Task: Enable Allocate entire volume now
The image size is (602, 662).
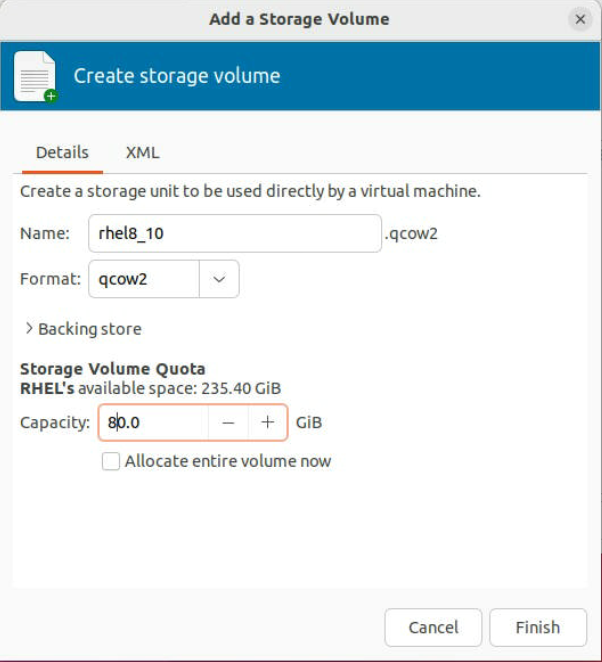Action: pos(111,461)
